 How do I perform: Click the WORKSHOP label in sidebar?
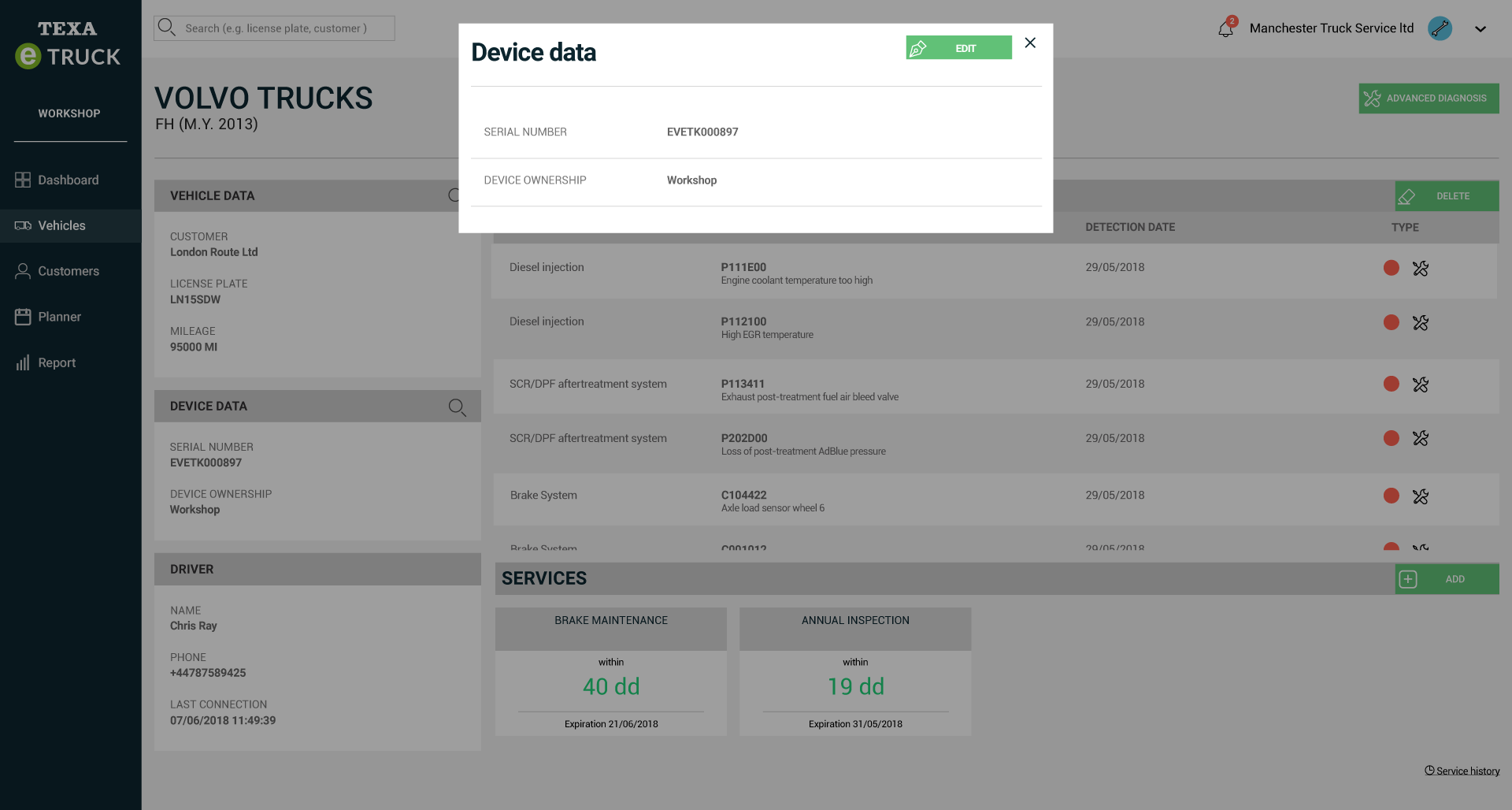(x=69, y=113)
